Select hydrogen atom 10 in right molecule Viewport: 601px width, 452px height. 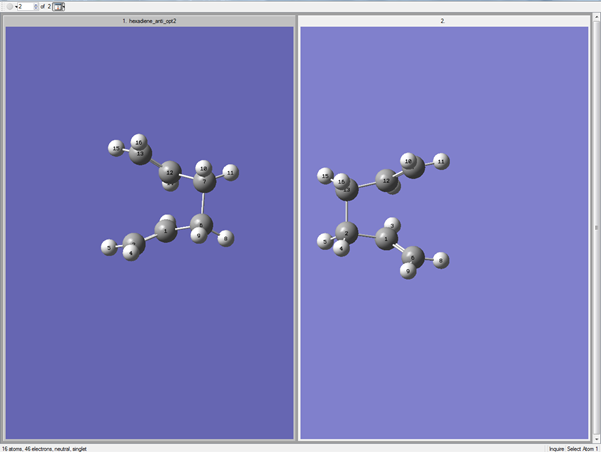tap(408, 161)
